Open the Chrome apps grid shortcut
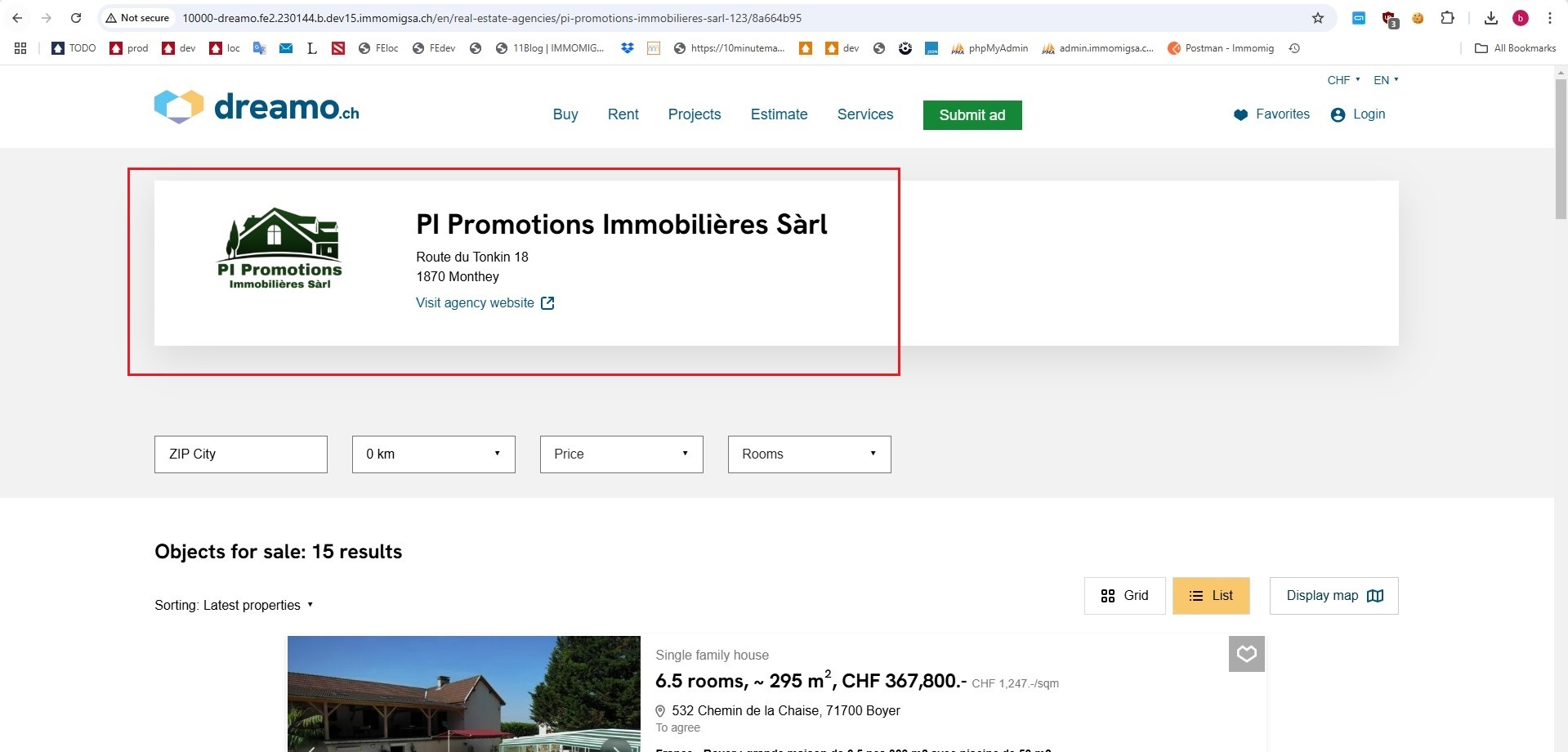Screen dimensions: 1568x752 tap(20, 48)
